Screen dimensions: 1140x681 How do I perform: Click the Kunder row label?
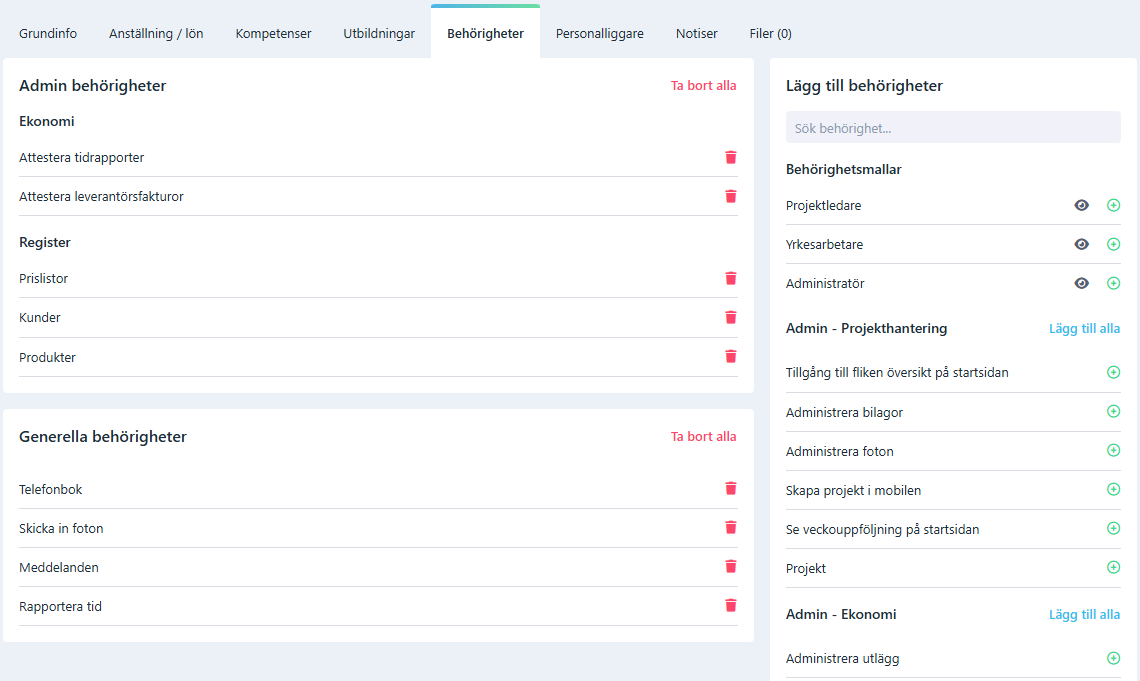[40, 318]
